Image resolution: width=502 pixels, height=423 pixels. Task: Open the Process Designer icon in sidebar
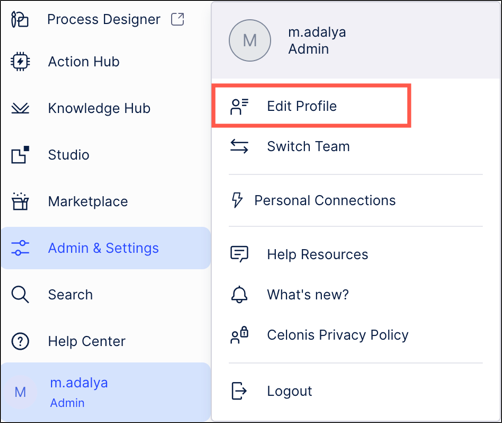[x=20, y=19]
